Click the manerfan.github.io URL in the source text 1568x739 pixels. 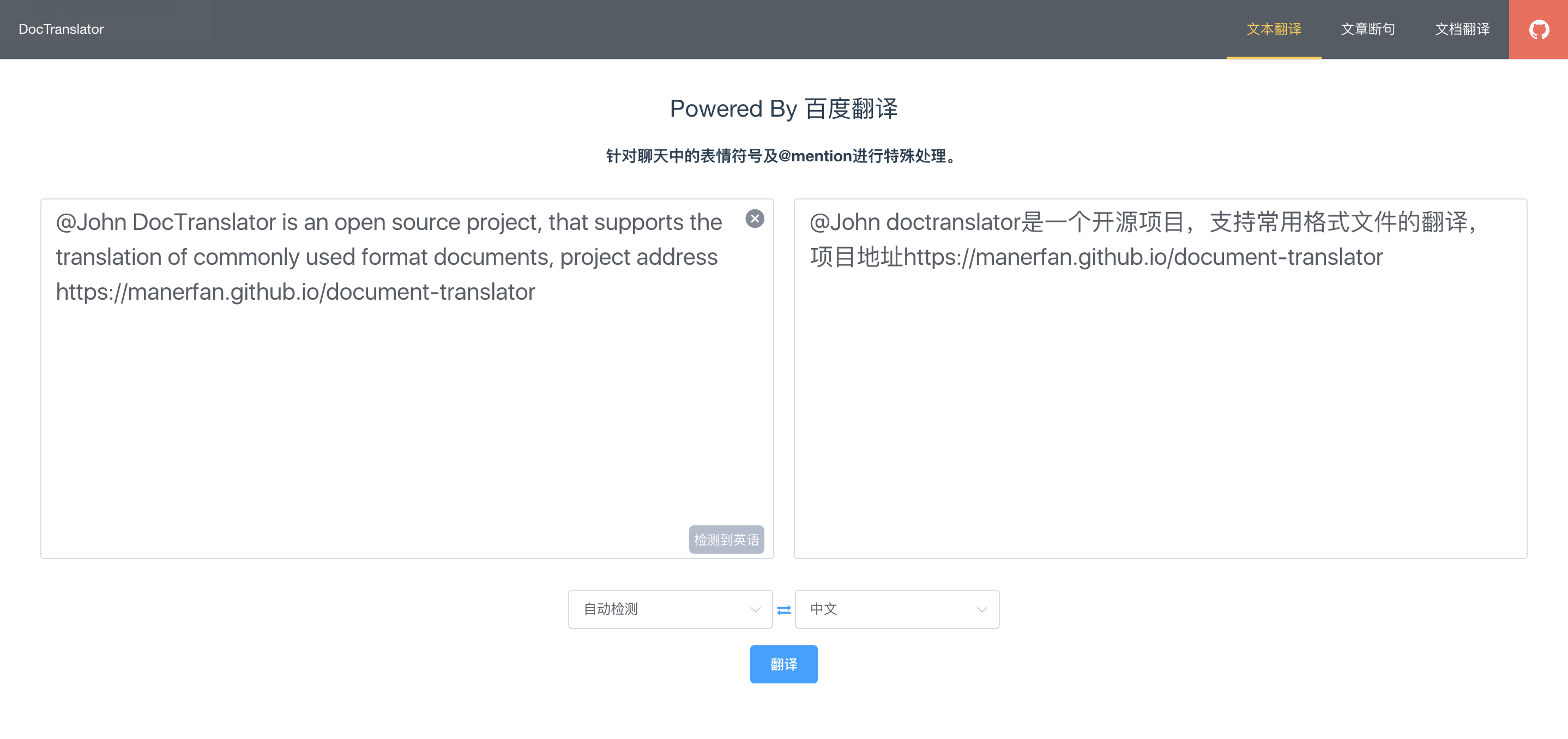295,292
